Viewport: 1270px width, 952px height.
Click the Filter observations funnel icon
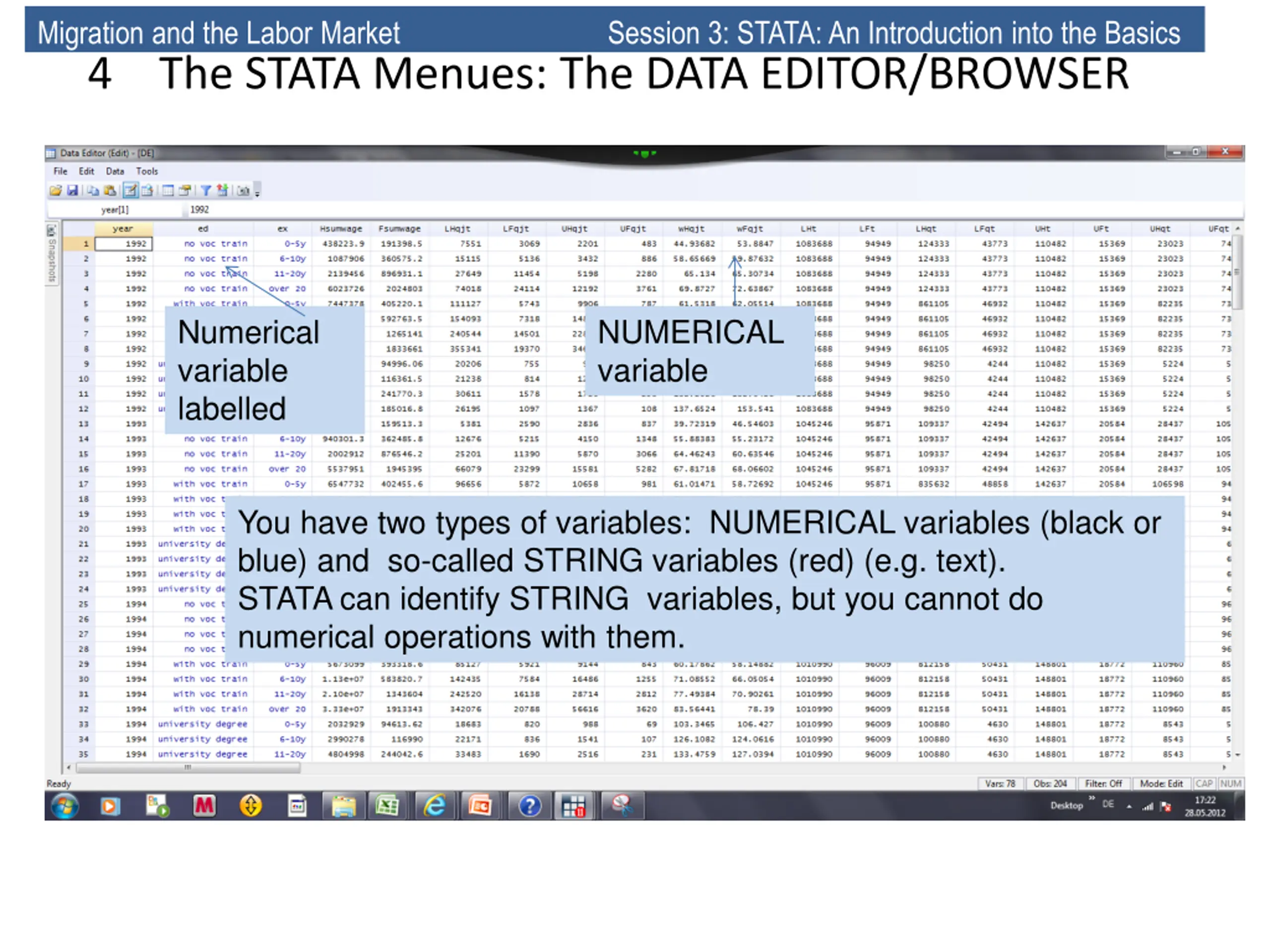[x=206, y=190]
